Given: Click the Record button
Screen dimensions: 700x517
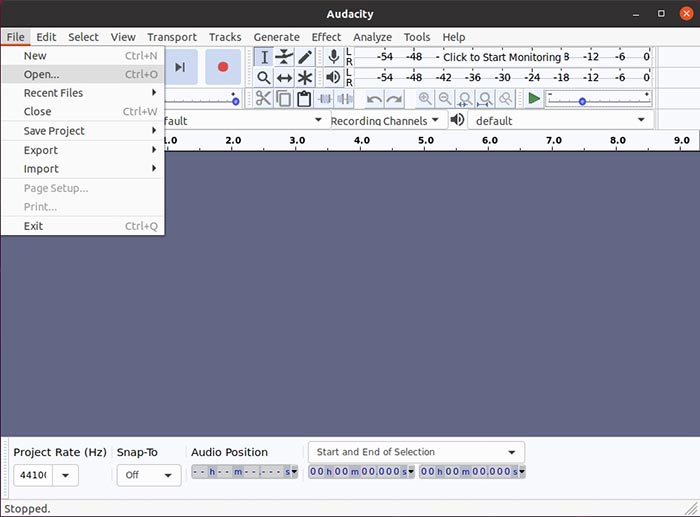Looking at the screenshot, I should click(223, 67).
